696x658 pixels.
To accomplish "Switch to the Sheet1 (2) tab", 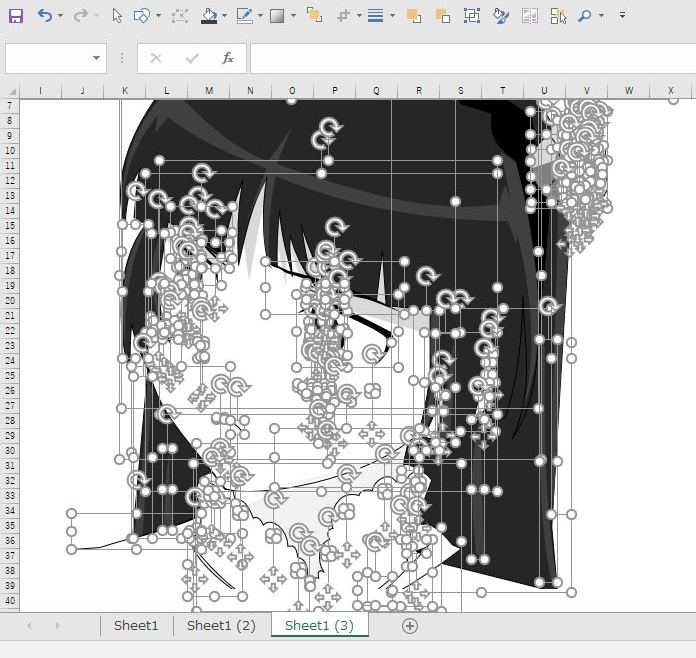I will point(221,626).
